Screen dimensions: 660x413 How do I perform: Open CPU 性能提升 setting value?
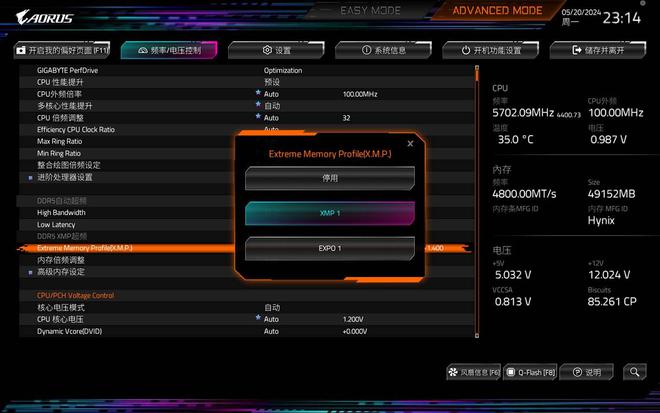(x=272, y=82)
